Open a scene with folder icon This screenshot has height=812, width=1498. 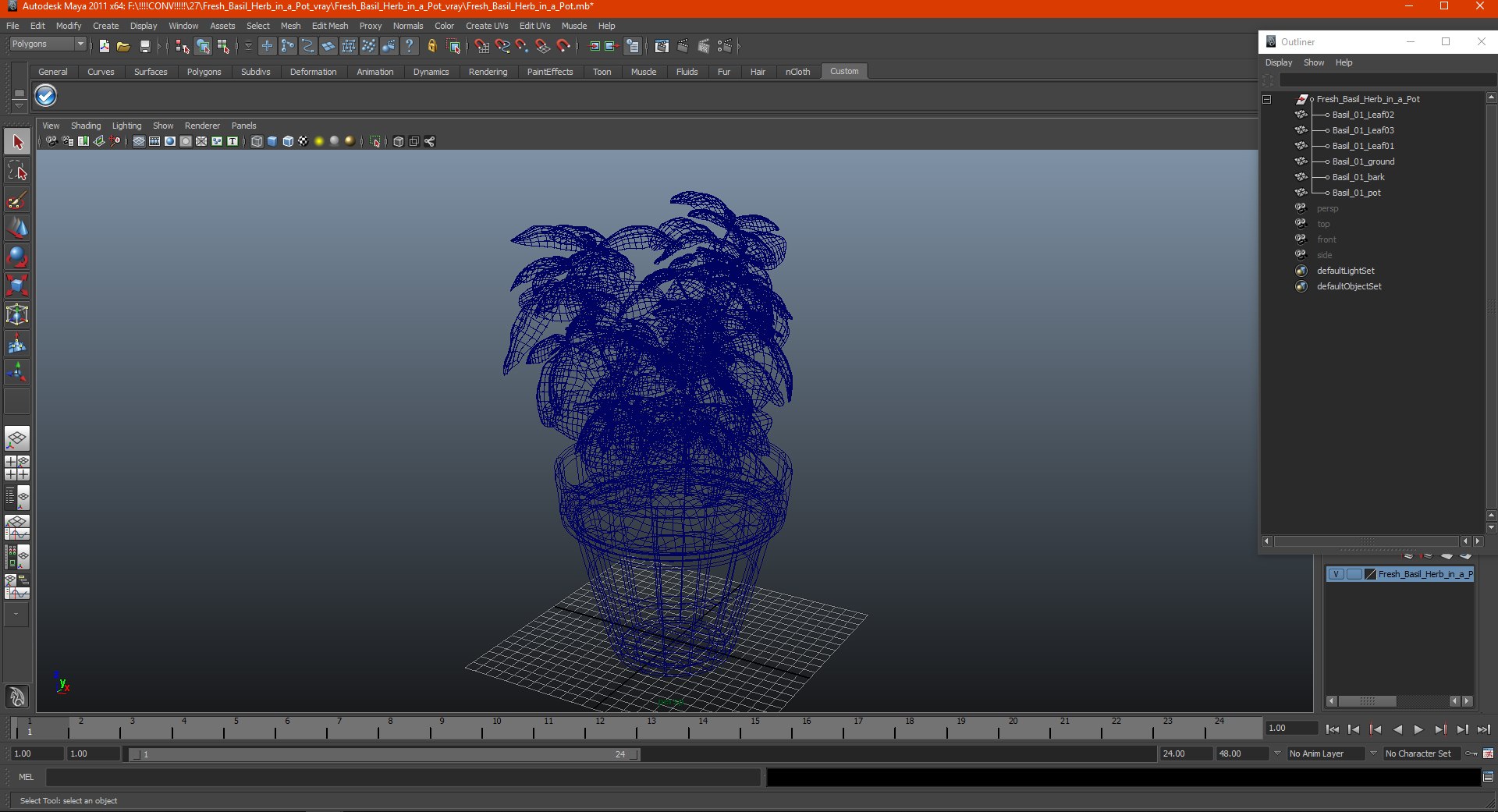[123, 47]
